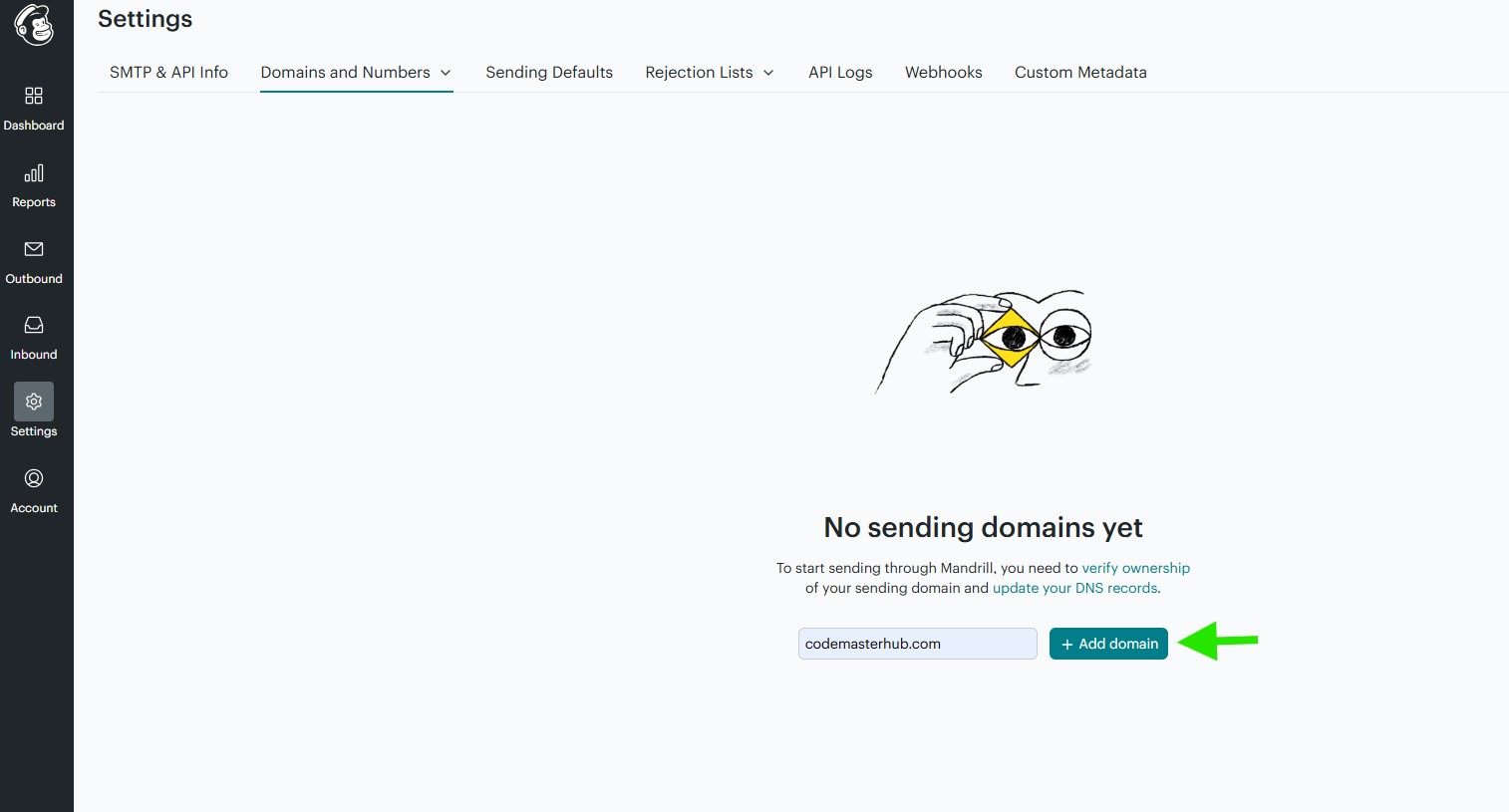This screenshot has width=1509, height=812.
Task: Open the Account profile icon
Action: point(34,478)
